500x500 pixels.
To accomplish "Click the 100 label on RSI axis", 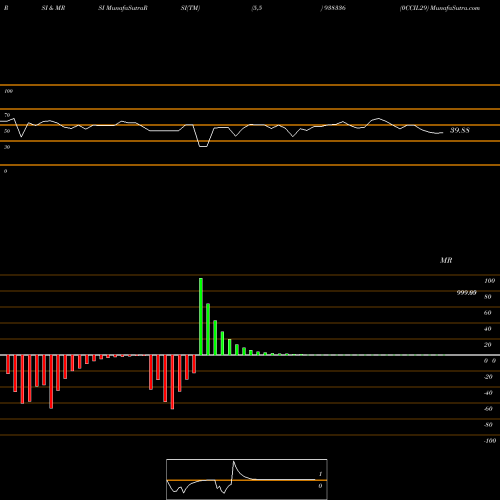I will (9, 91).
